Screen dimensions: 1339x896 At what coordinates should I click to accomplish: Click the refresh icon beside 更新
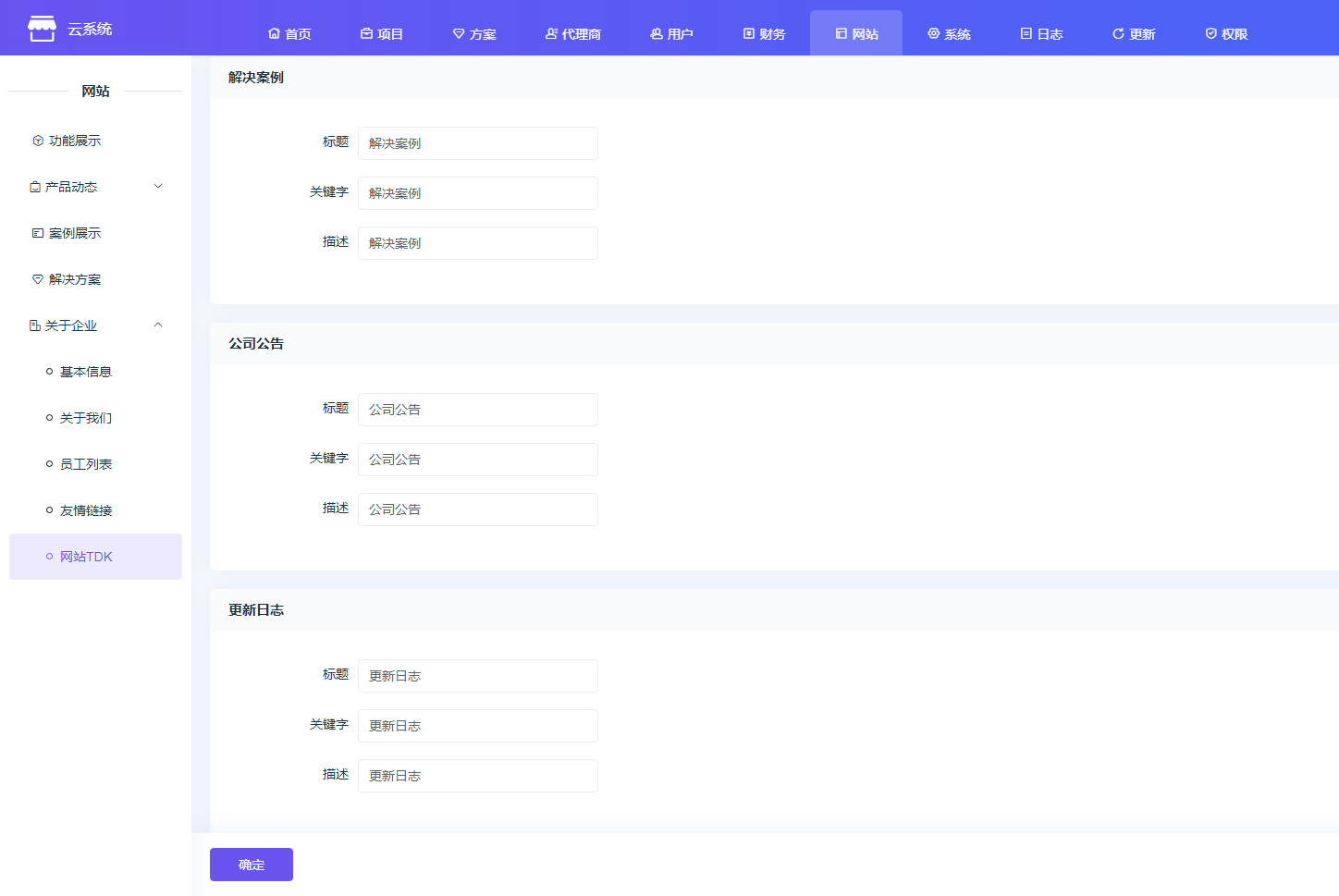click(x=1119, y=33)
